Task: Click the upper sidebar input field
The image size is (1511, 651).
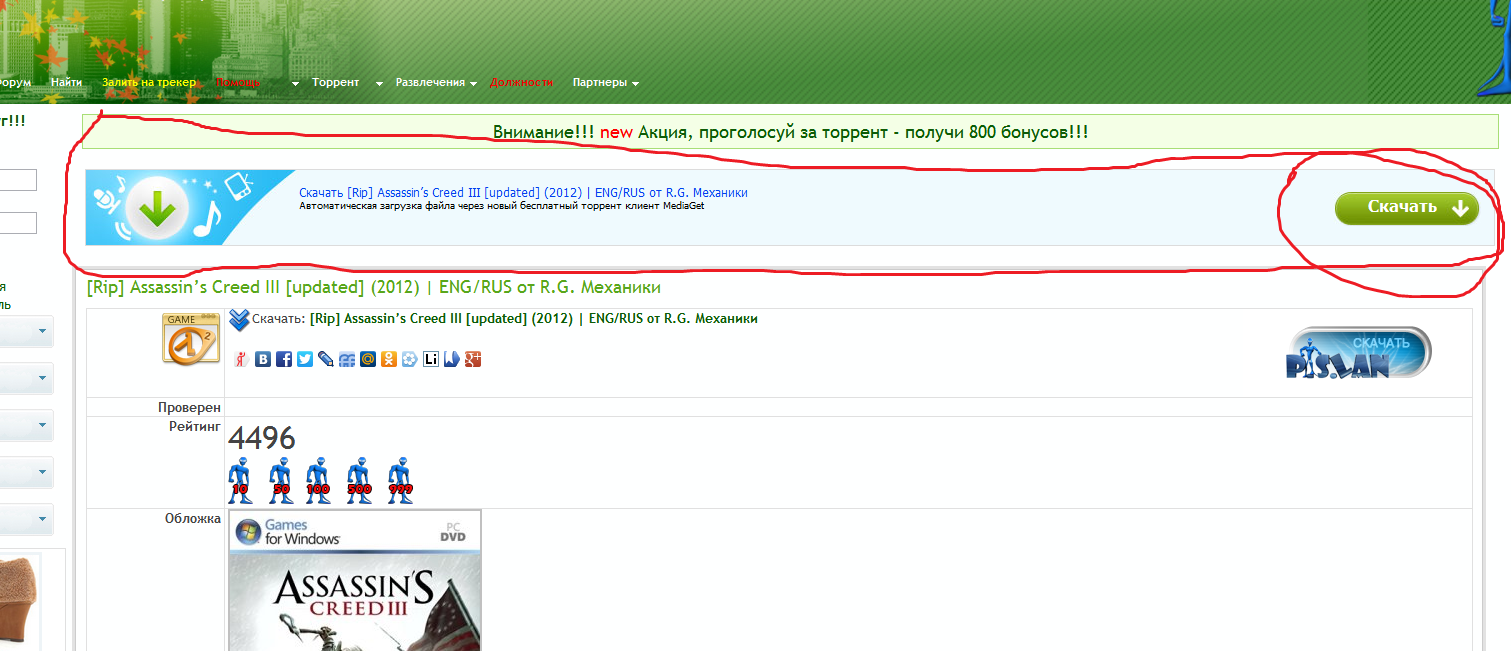Action: 17,180
